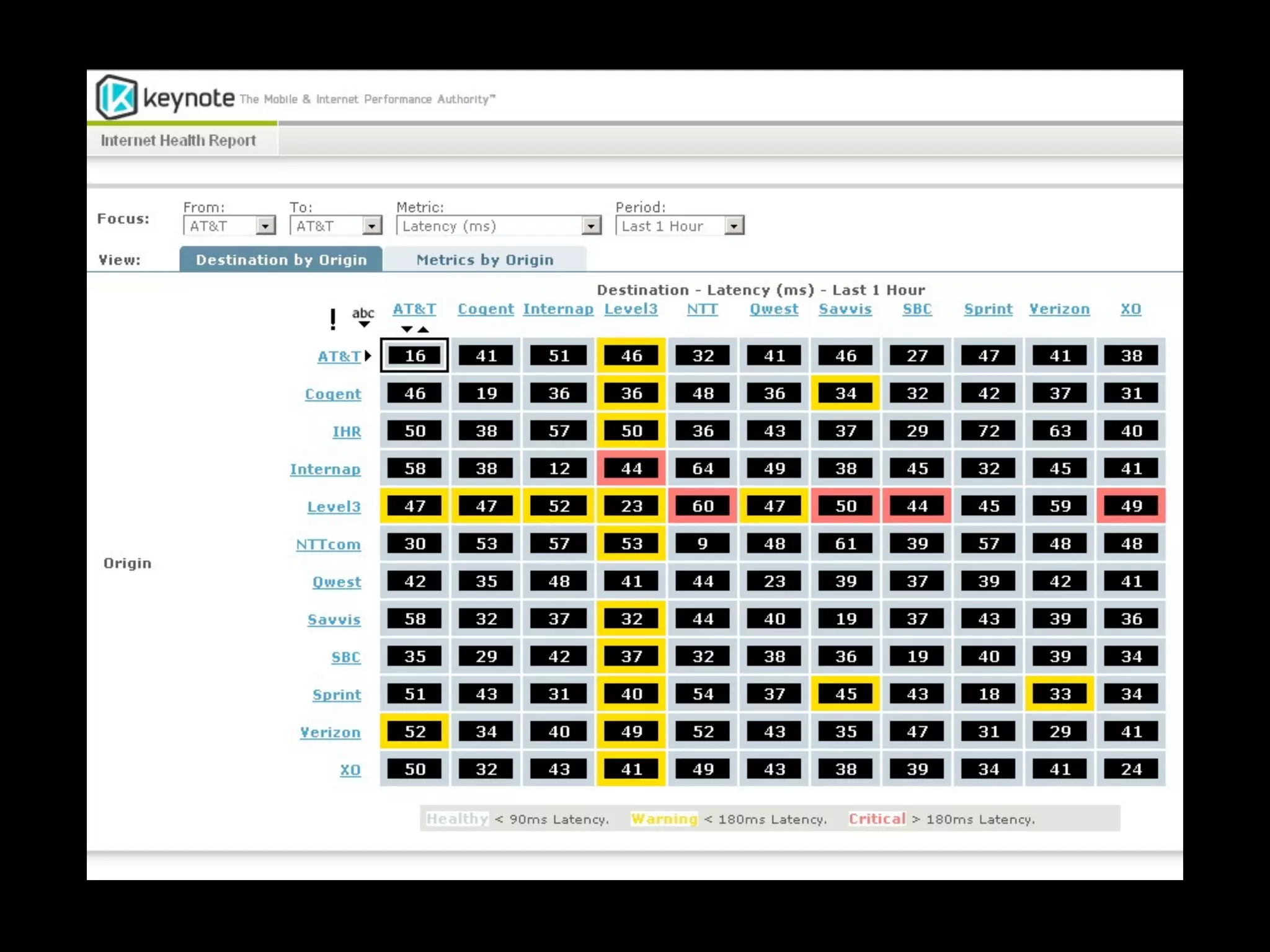Click the exclamation sort-by-alert icon
The image size is (1270, 952).
tap(333, 319)
